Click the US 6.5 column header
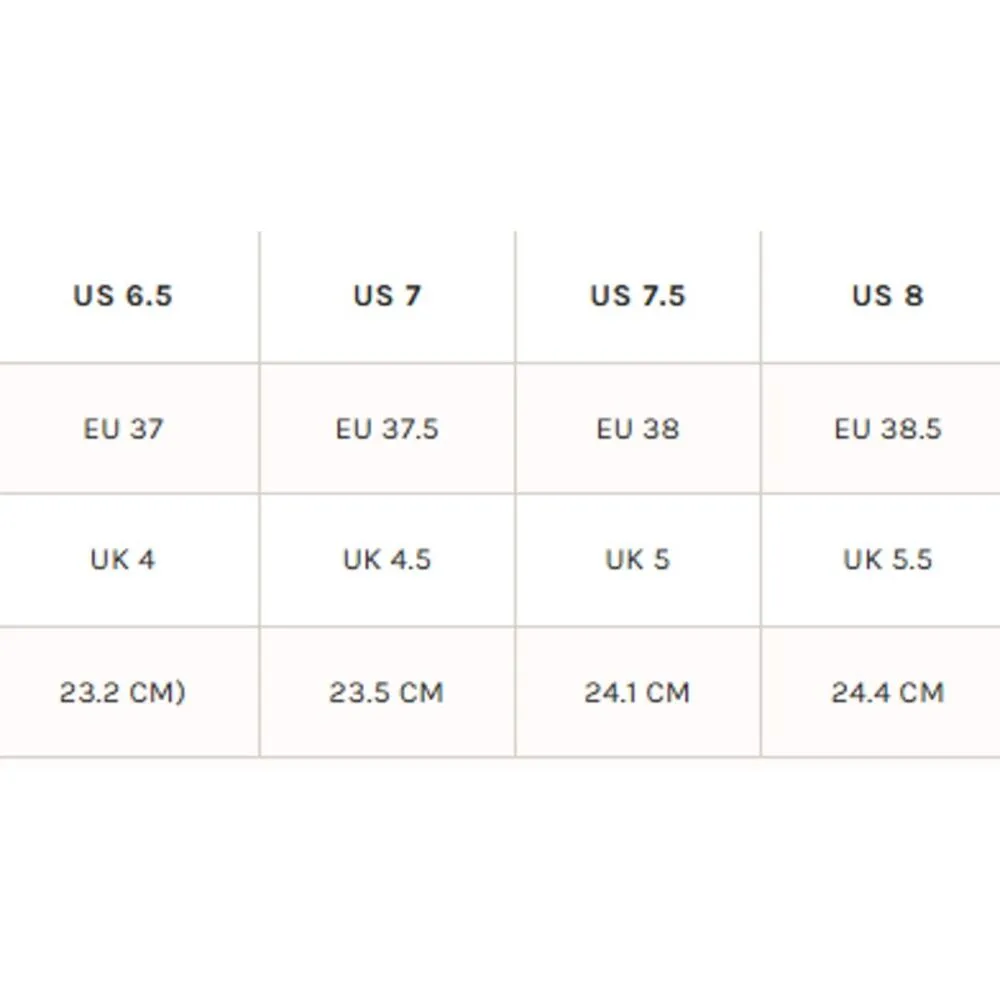This screenshot has height=1000, width=1000. (x=123, y=296)
